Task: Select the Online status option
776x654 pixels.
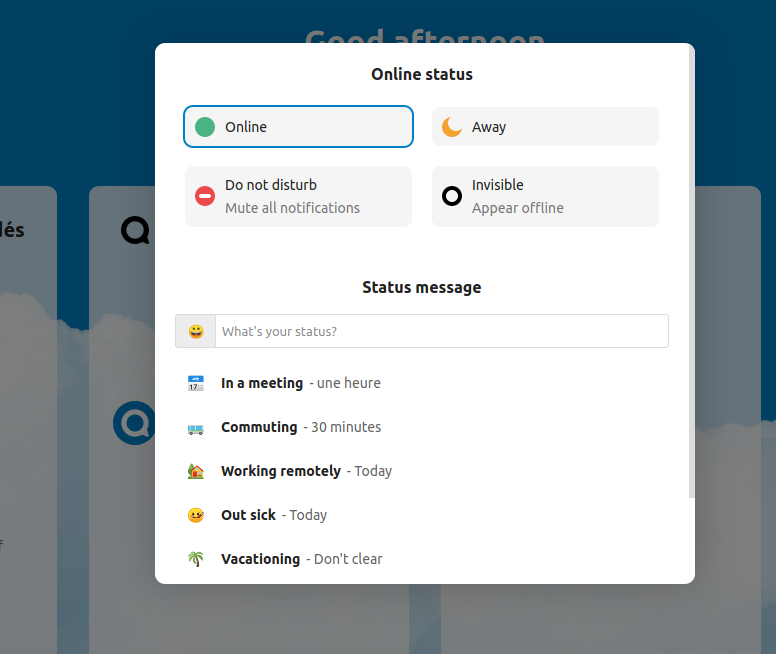Action: 298,127
